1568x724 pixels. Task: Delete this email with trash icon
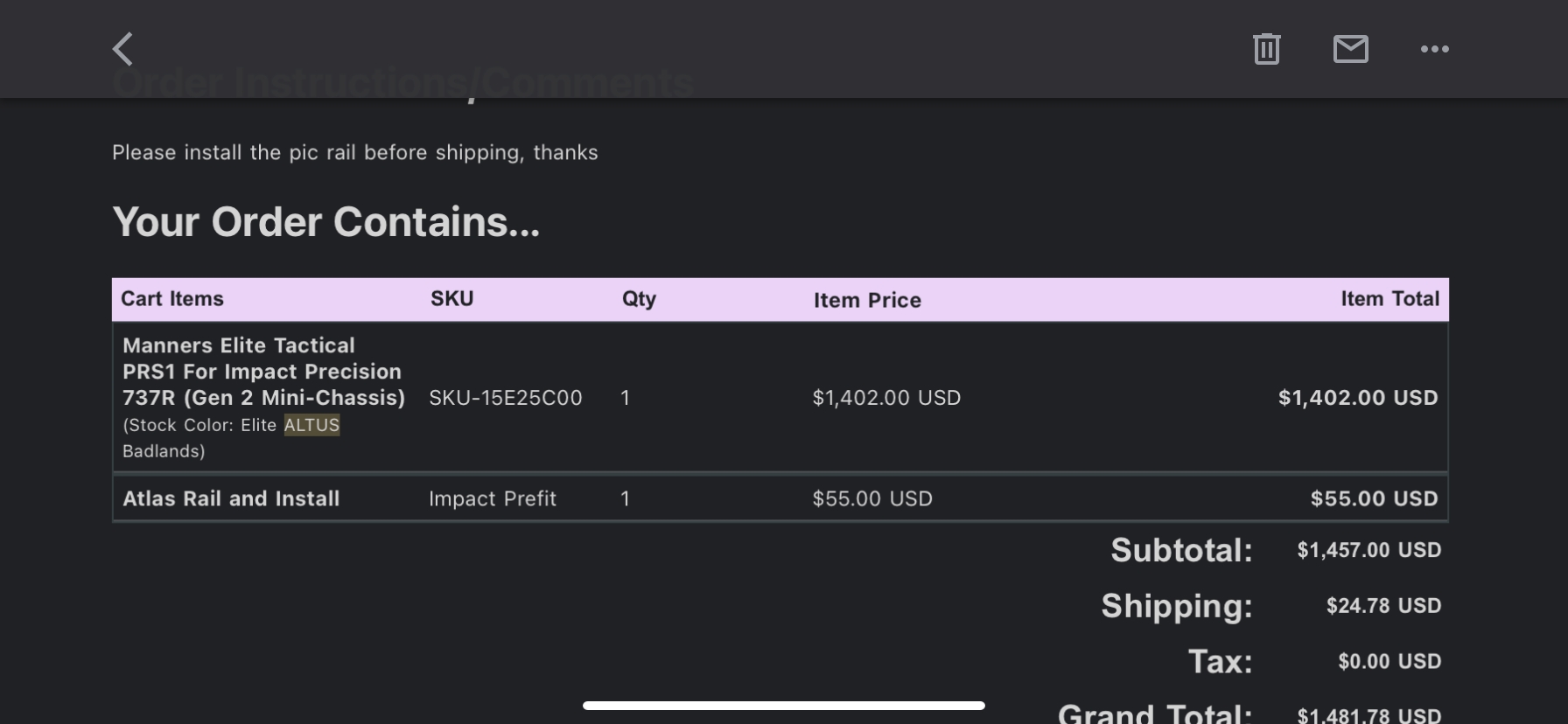[x=1266, y=49]
